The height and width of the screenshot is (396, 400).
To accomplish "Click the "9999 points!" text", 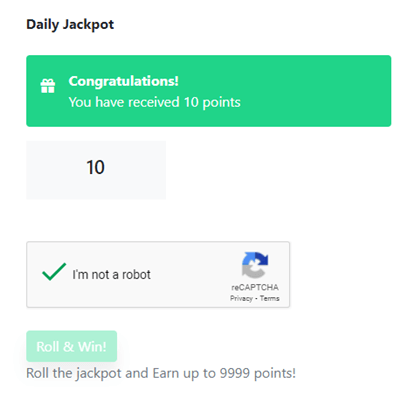I will pyautogui.click(x=258, y=373).
